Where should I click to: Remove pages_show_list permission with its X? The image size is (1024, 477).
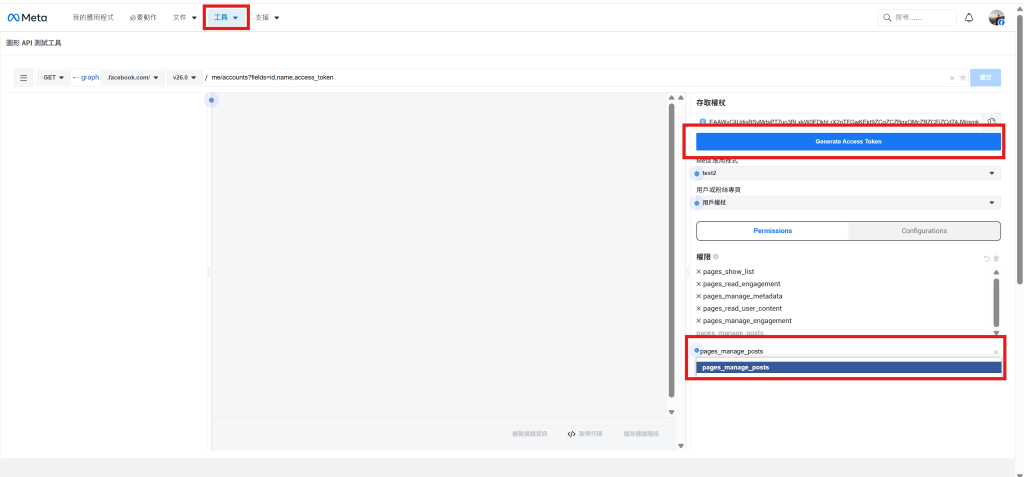point(698,271)
